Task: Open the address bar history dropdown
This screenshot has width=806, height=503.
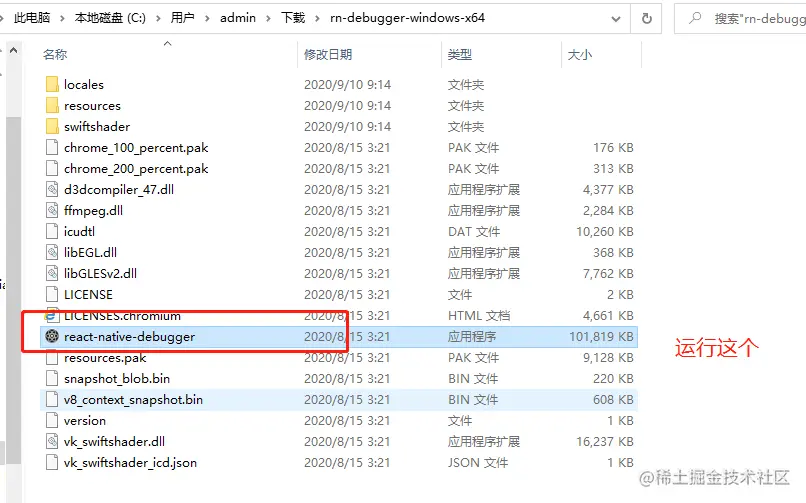Action: [615, 19]
